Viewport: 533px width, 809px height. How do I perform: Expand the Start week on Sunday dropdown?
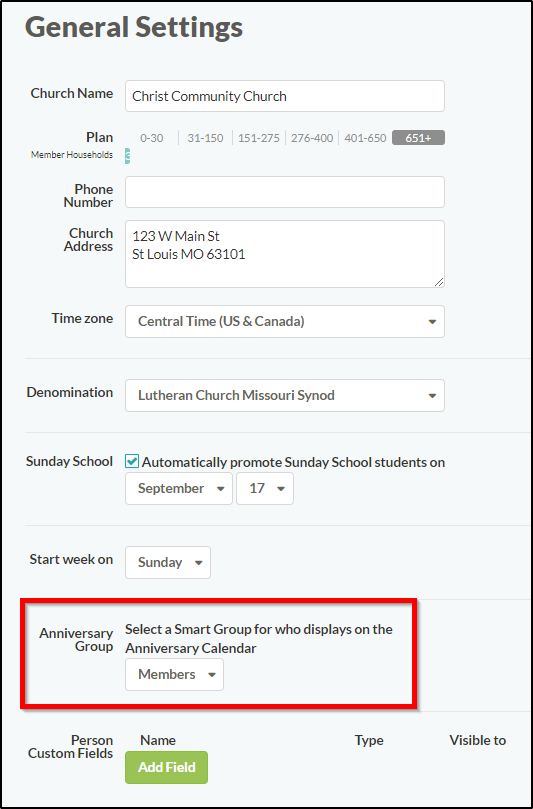(168, 562)
